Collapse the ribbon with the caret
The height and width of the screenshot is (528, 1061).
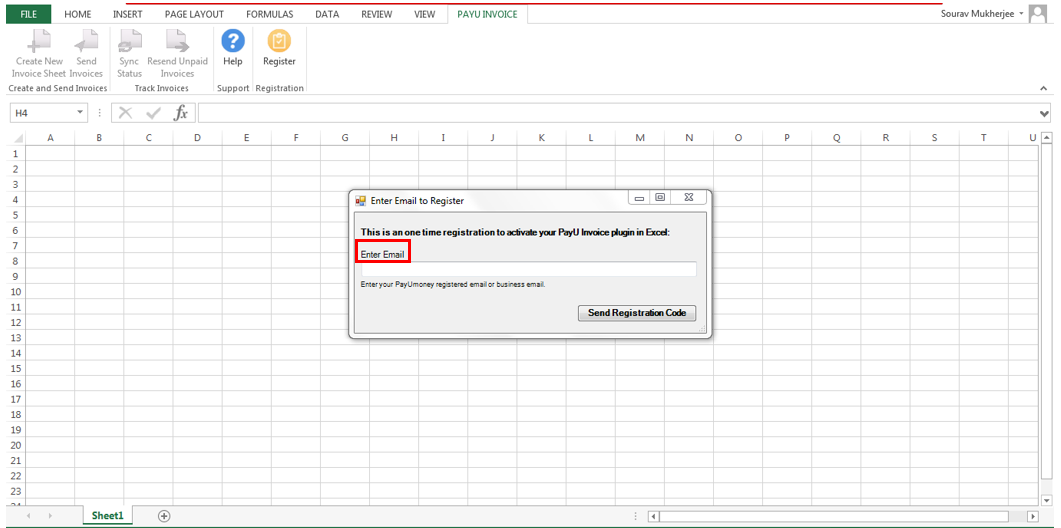[x=1044, y=89]
